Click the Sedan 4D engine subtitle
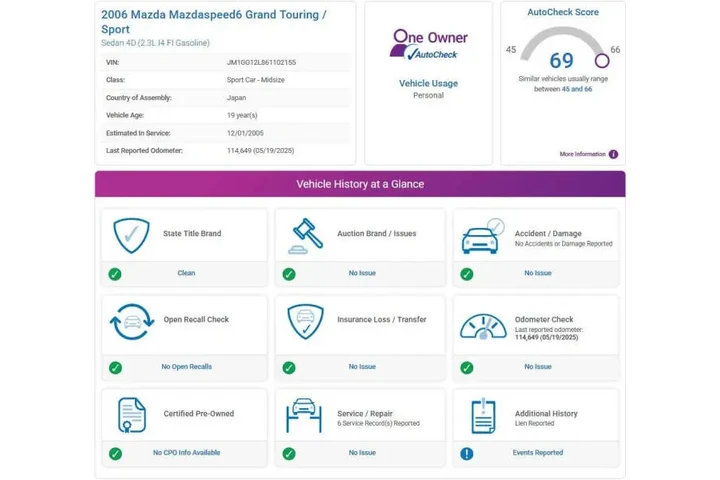 [155, 43]
